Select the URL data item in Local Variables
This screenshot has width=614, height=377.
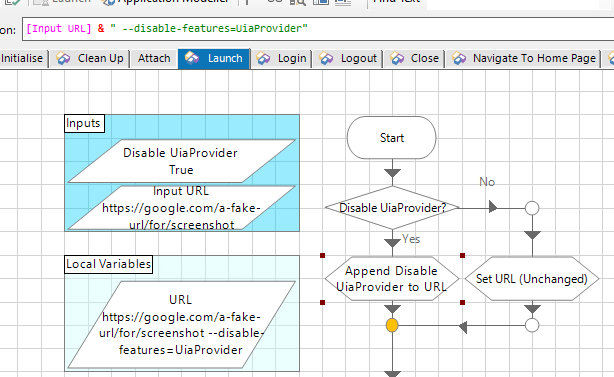point(181,325)
